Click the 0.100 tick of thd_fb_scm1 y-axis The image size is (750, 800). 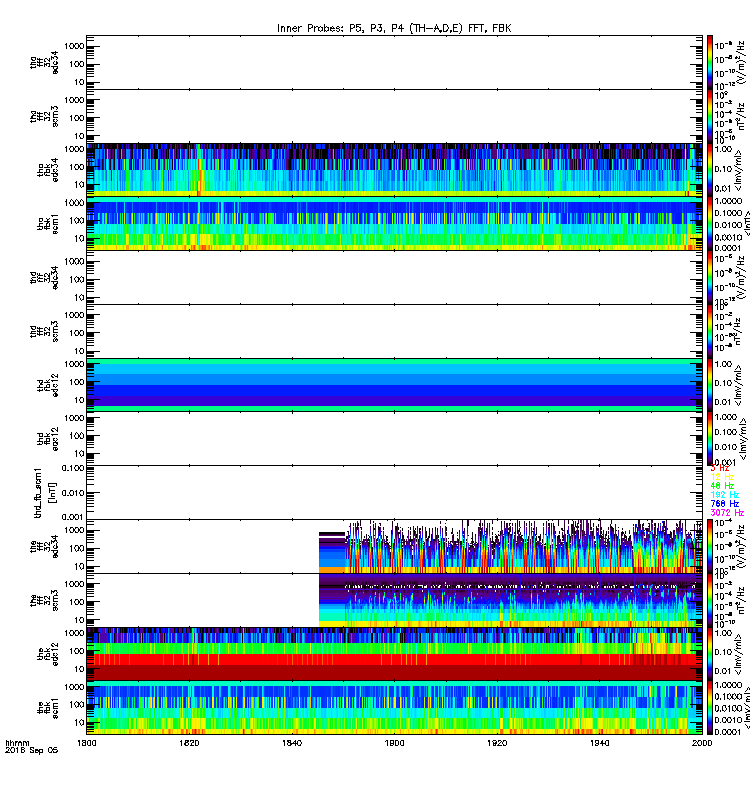72,468
